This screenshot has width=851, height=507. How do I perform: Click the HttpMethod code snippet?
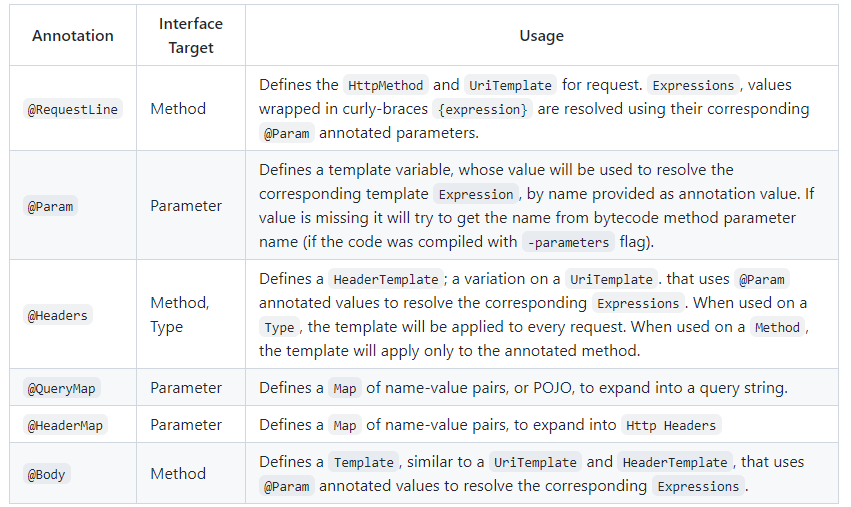click(386, 85)
